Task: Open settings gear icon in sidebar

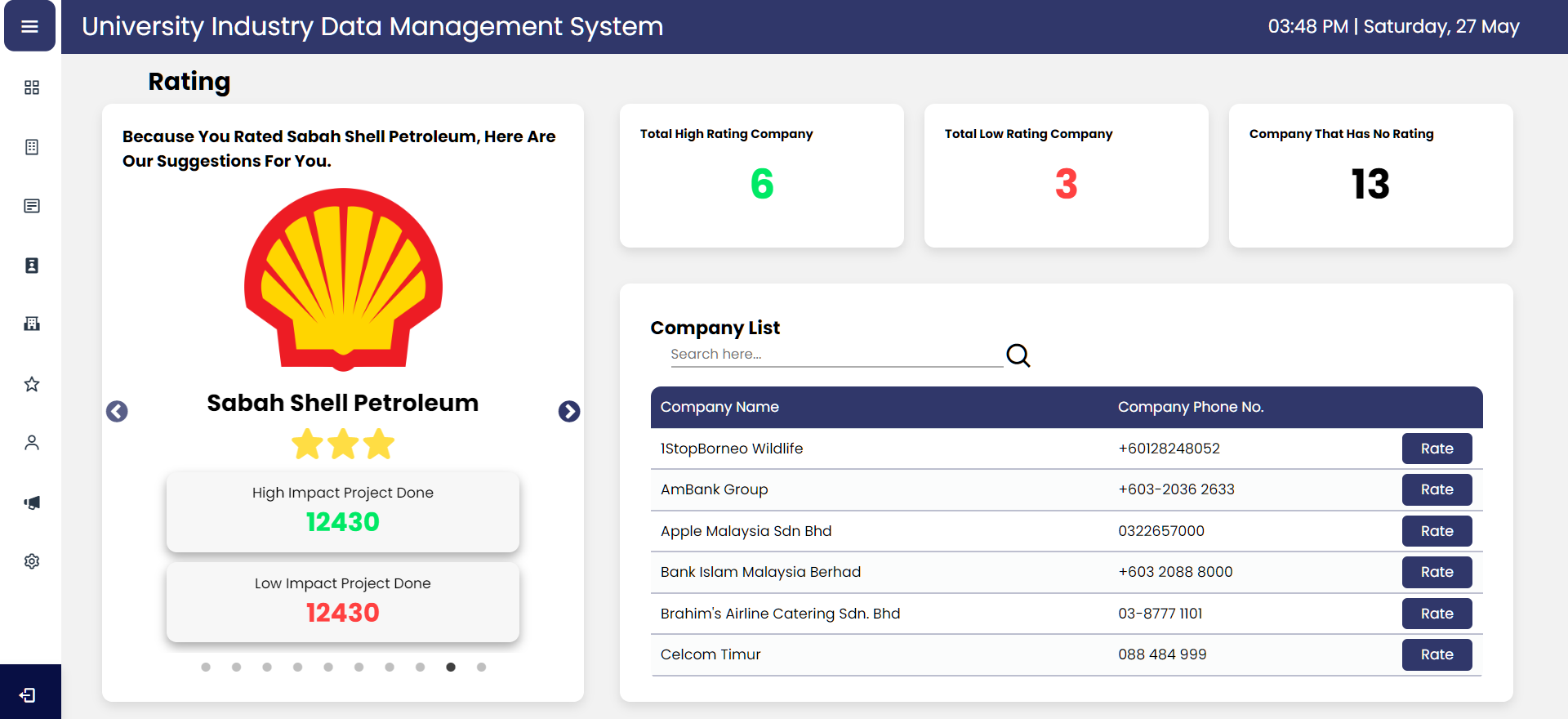Action: 32,561
